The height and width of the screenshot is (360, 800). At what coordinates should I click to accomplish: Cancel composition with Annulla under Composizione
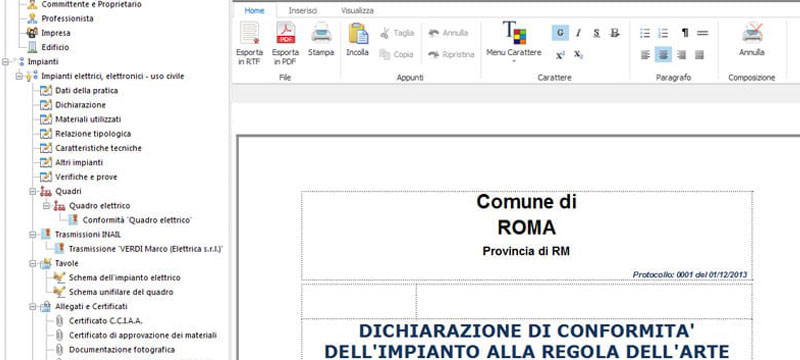pyautogui.click(x=752, y=40)
